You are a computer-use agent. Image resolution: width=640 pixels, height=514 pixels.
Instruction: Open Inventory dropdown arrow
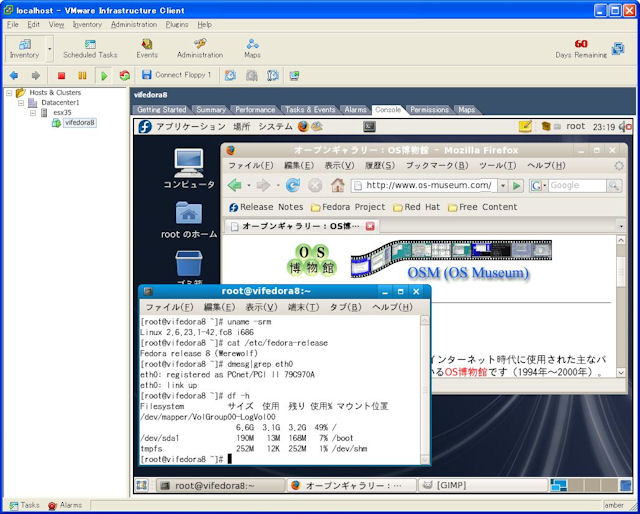pos(49,49)
